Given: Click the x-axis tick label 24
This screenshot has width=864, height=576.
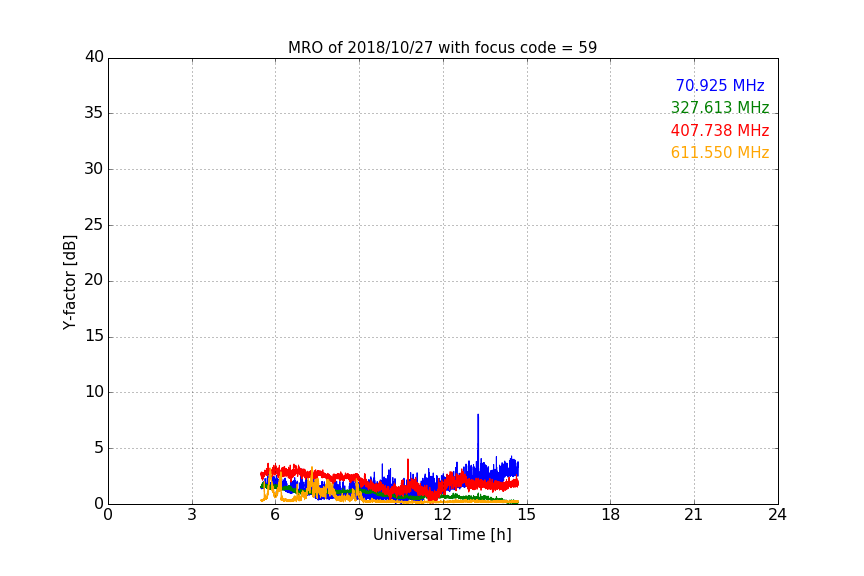Looking at the screenshot, I should pyautogui.click(x=777, y=515).
